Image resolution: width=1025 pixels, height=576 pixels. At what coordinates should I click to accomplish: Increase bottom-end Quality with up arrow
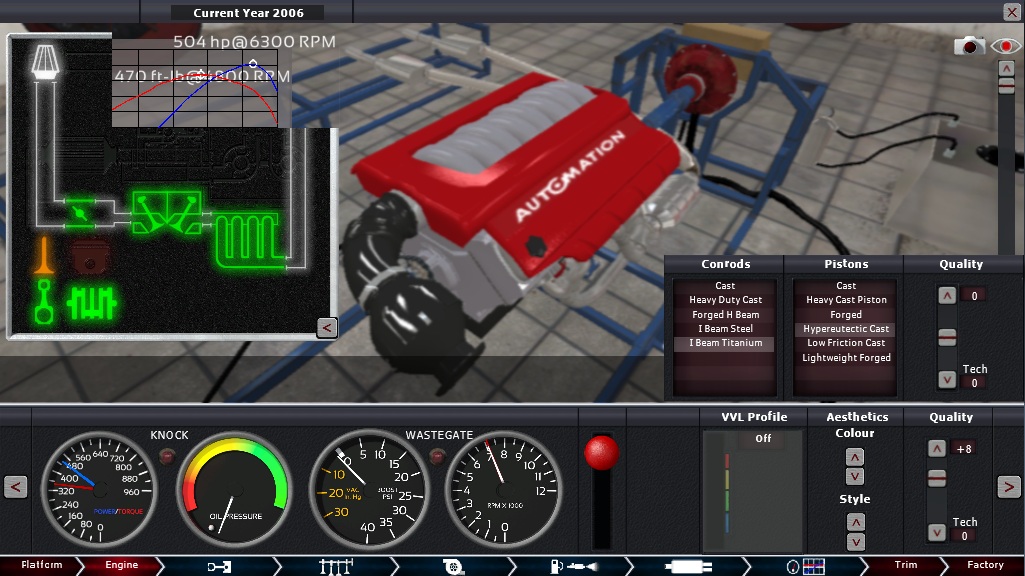[x=947, y=296]
